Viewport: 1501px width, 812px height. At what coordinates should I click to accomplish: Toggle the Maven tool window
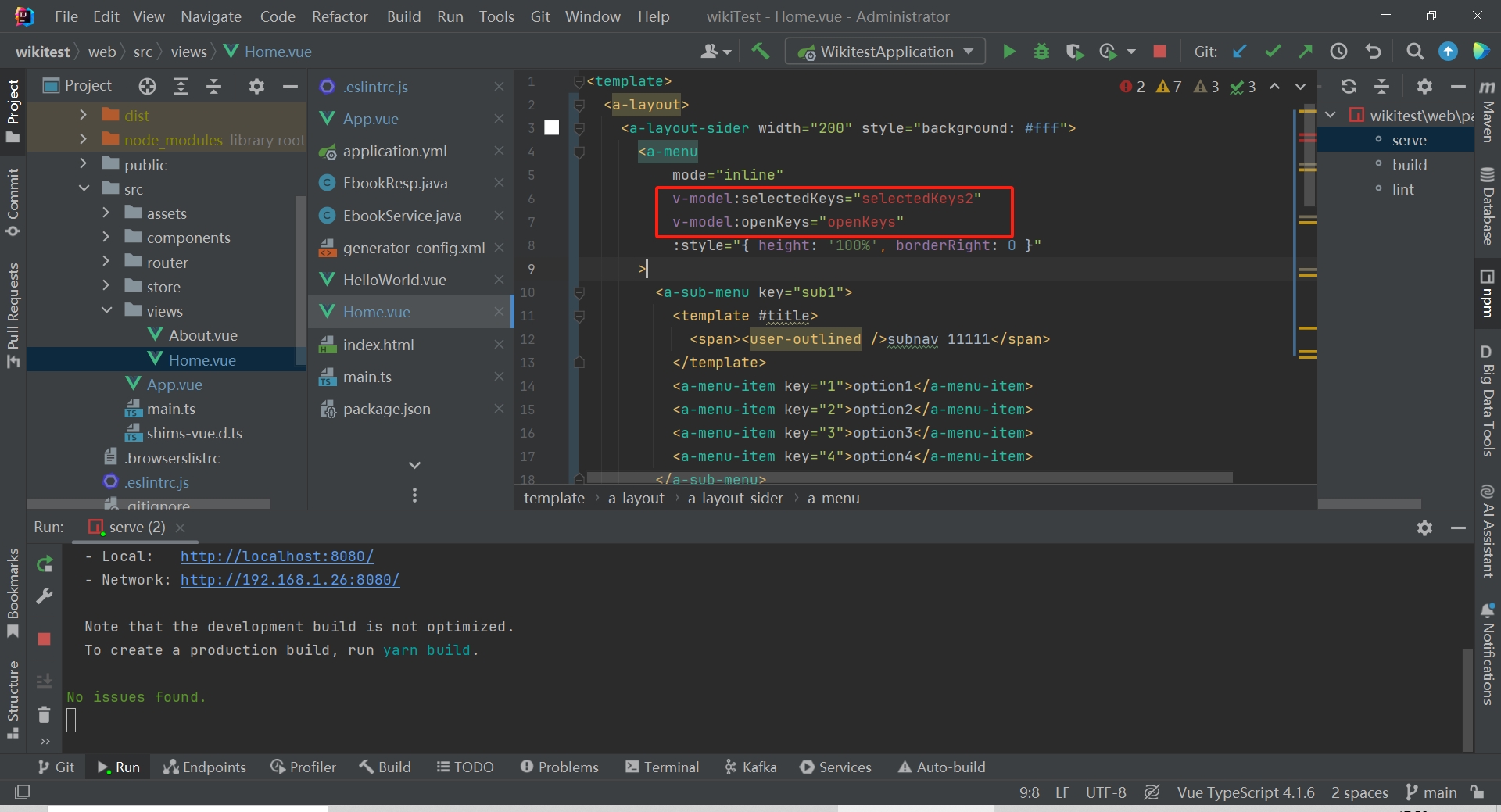(x=1487, y=113)
